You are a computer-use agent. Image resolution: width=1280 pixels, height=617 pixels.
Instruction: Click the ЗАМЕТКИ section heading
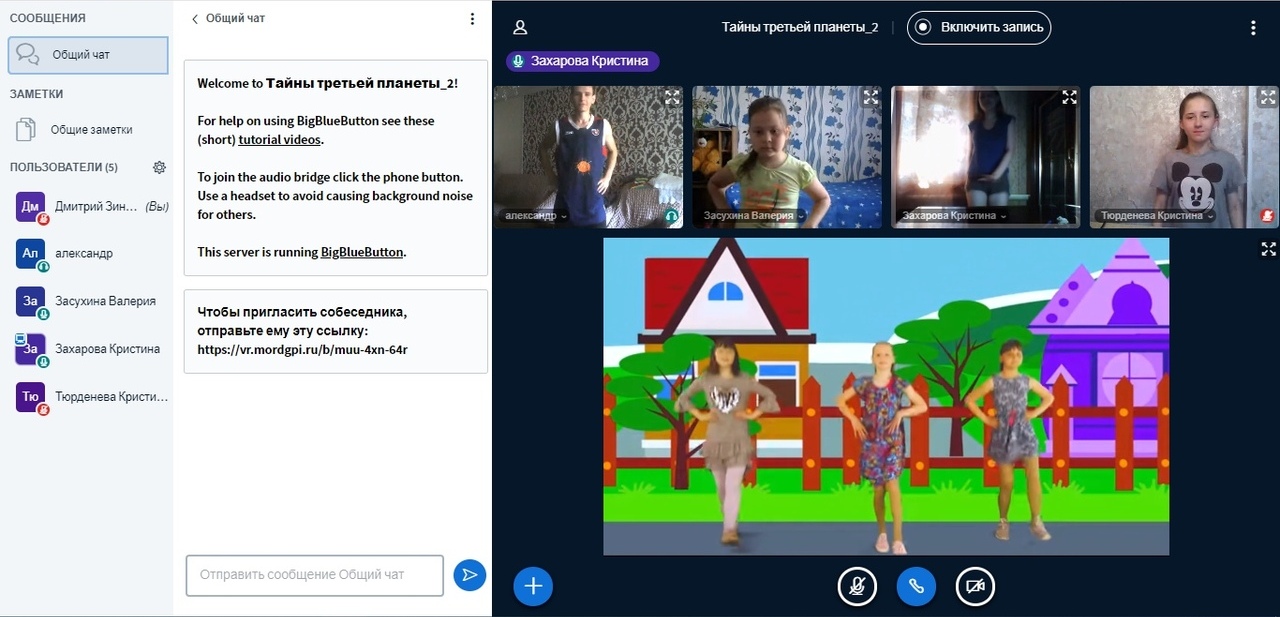pos(37,94)
